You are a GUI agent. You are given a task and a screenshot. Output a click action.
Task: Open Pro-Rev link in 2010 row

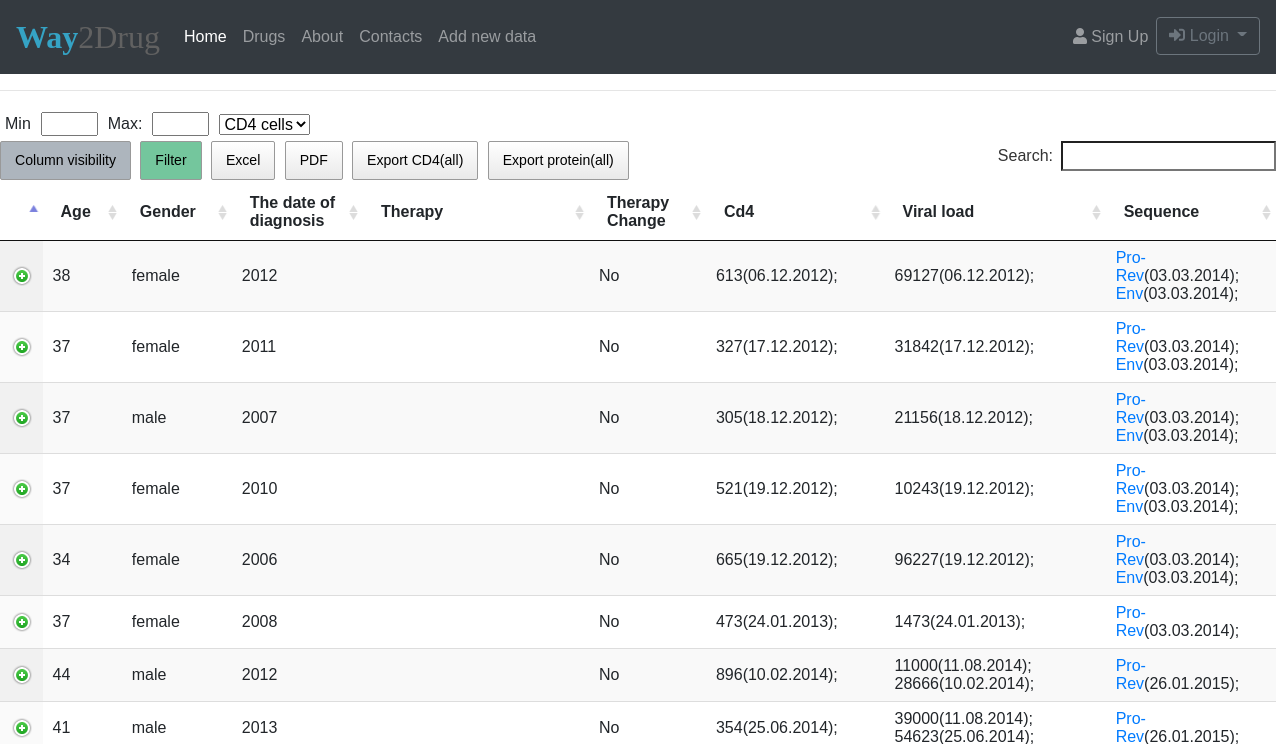coord(1130,479)
